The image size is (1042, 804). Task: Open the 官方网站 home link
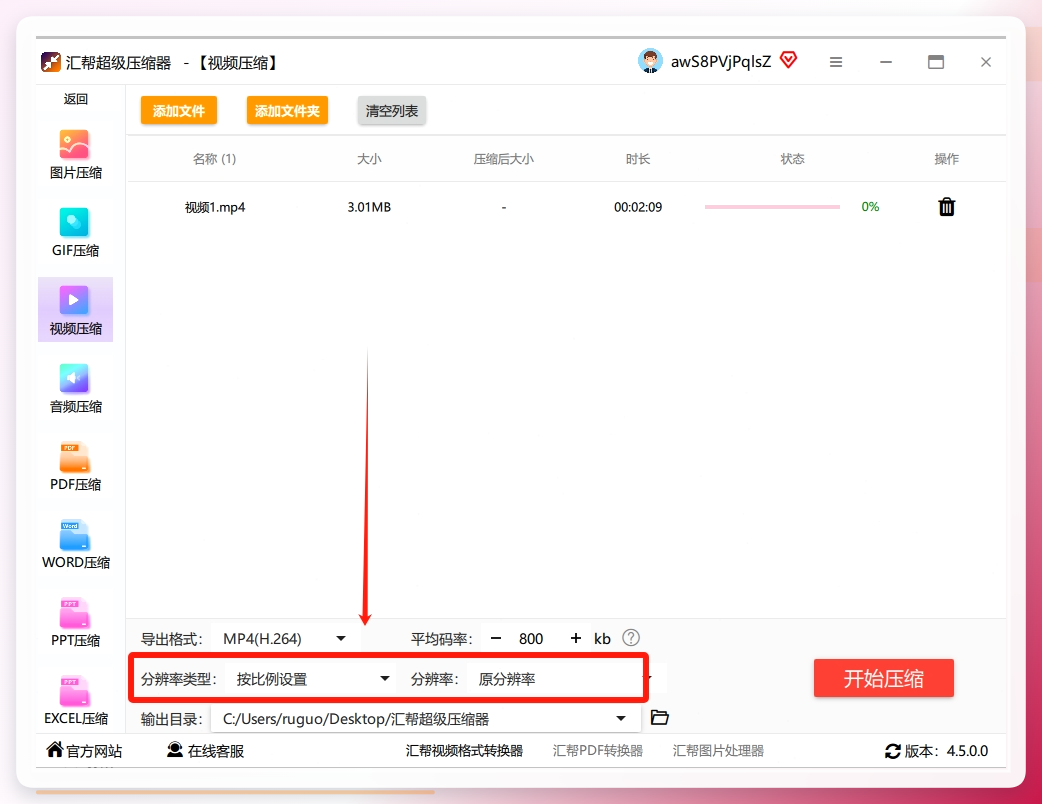84,751
